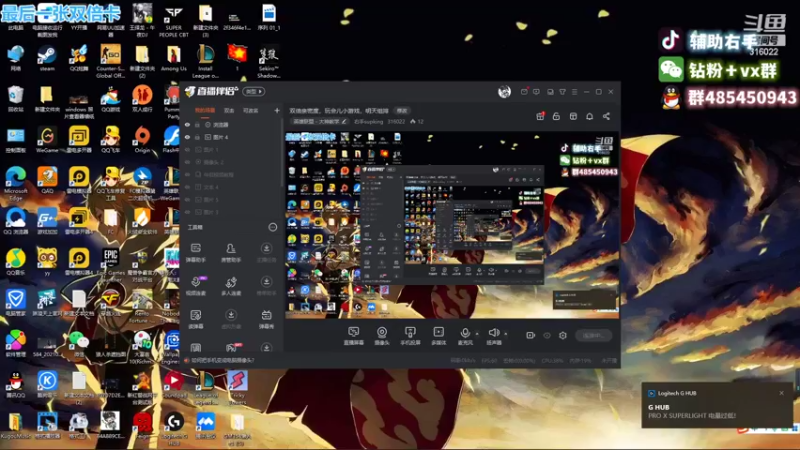The image size is (800, 450).
Task: Select the active orange scene tab
Action: point(205,110)
